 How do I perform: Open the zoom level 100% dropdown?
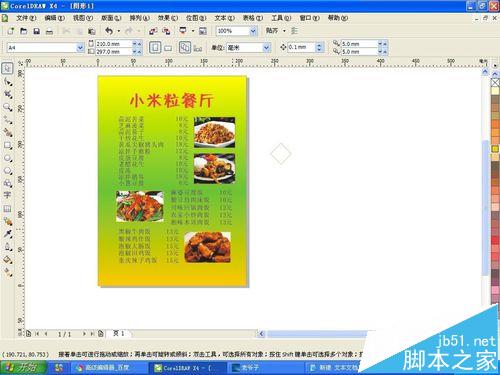pyautogui.click(x=253, y=31)
